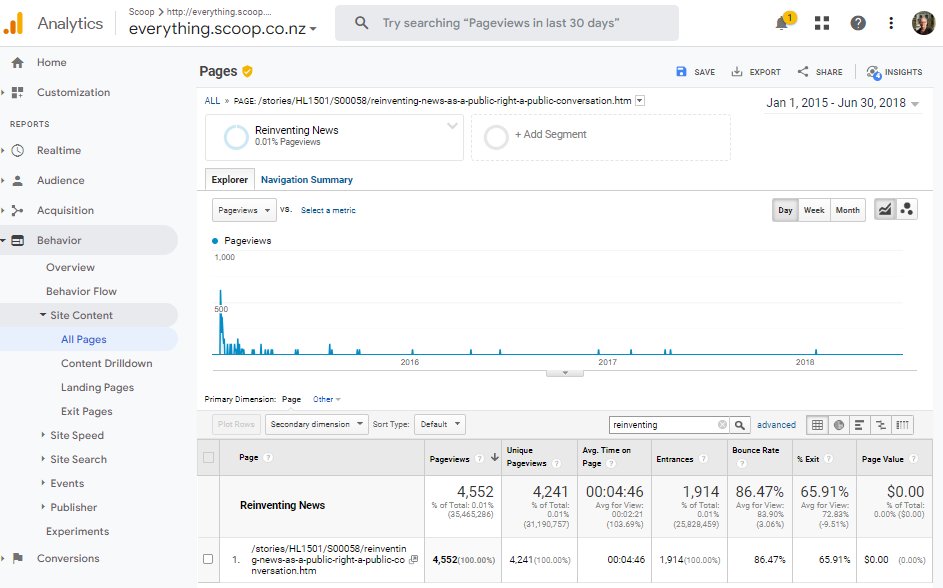The width and height of the screenshot is (943, 588).
Task: Open the page link in new window icon
Action: (x=413, y=559)
